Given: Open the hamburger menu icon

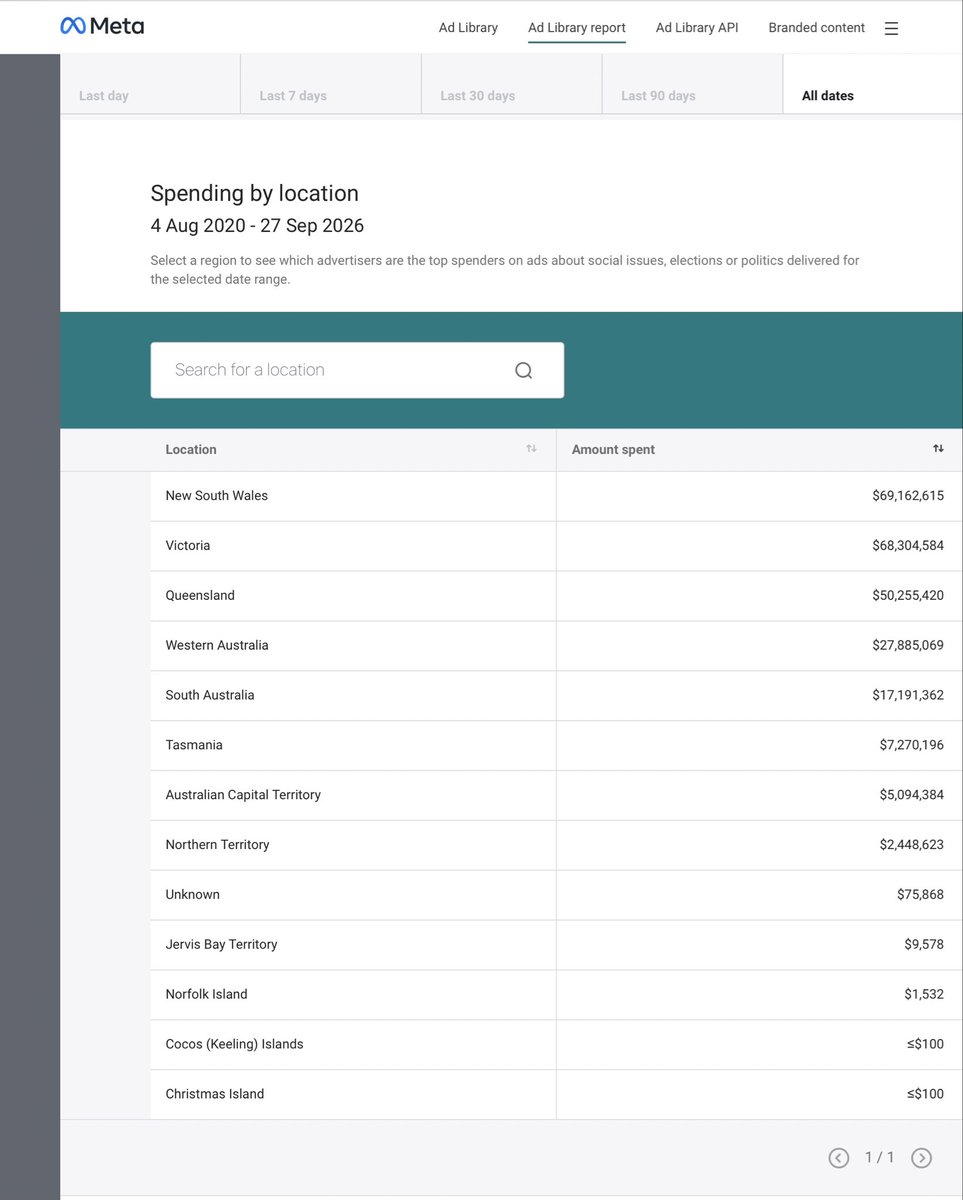Looking at the screenshot, I should (891, 28).
